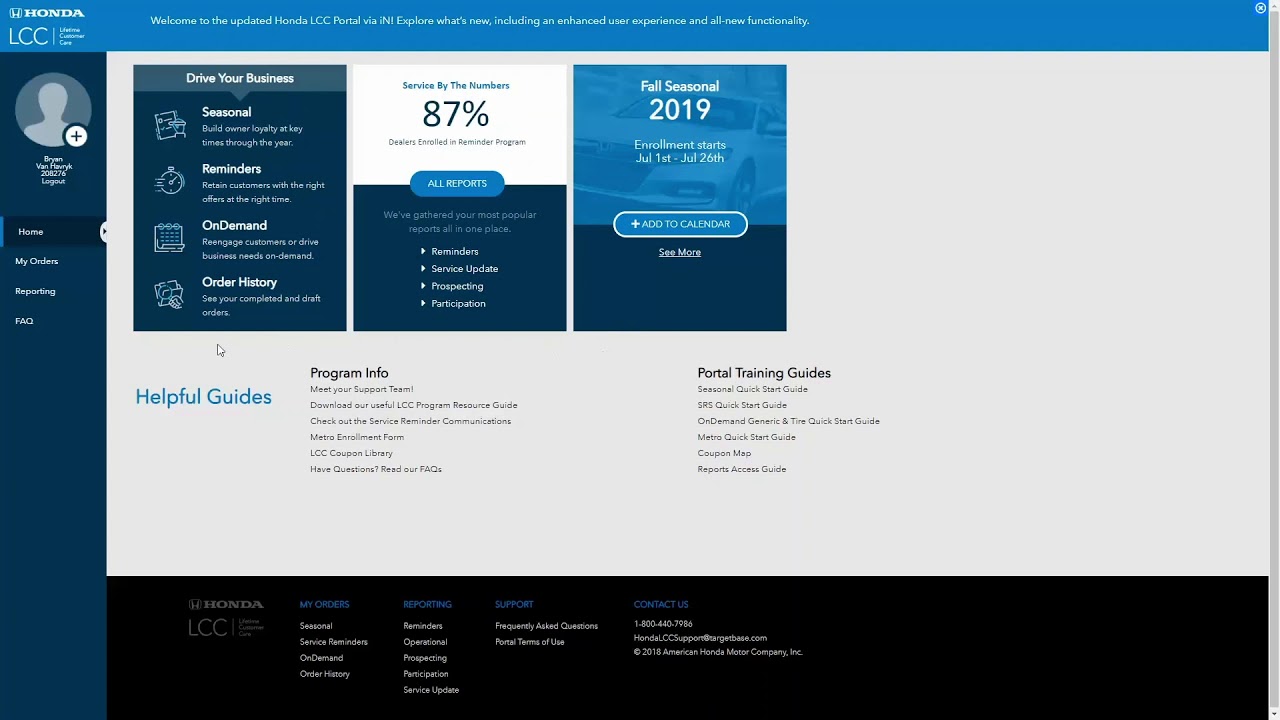This screenshot has width=1280, height=720.
Task: Click the HondaLCCSupport email address in footer
Action: pos(700,638)
